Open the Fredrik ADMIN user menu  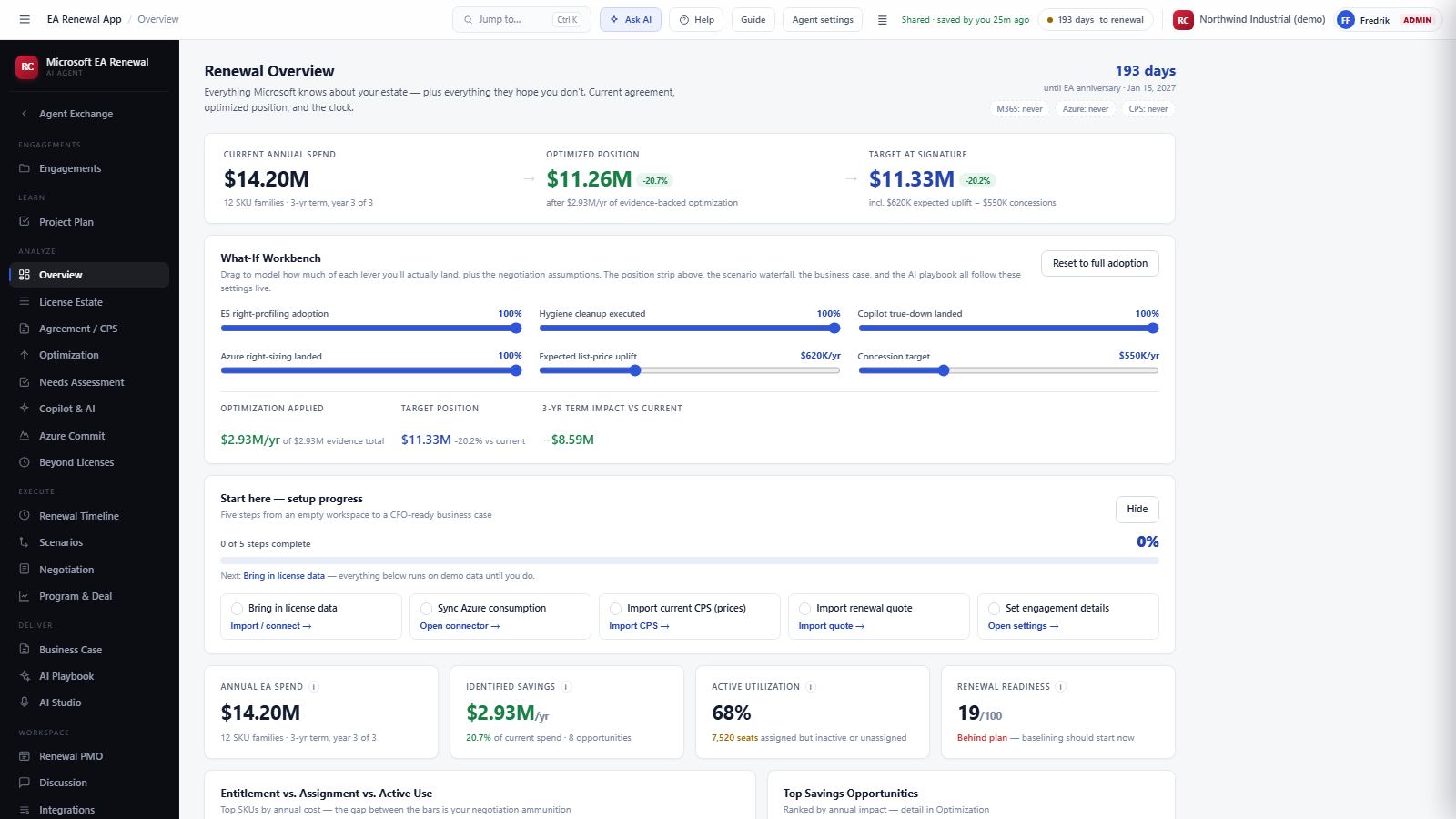(1388, 20)
